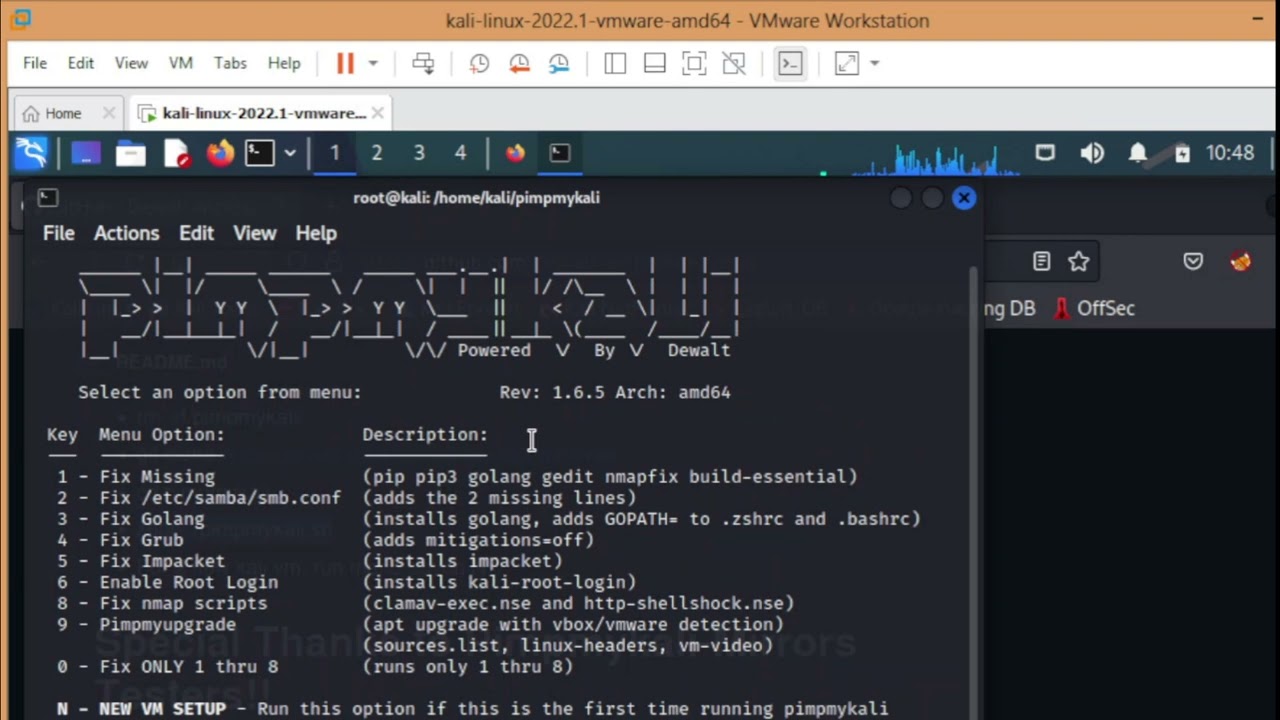Close the Home tab
Viewport: 1280px width, 720px height.
(x=109, y=113)
